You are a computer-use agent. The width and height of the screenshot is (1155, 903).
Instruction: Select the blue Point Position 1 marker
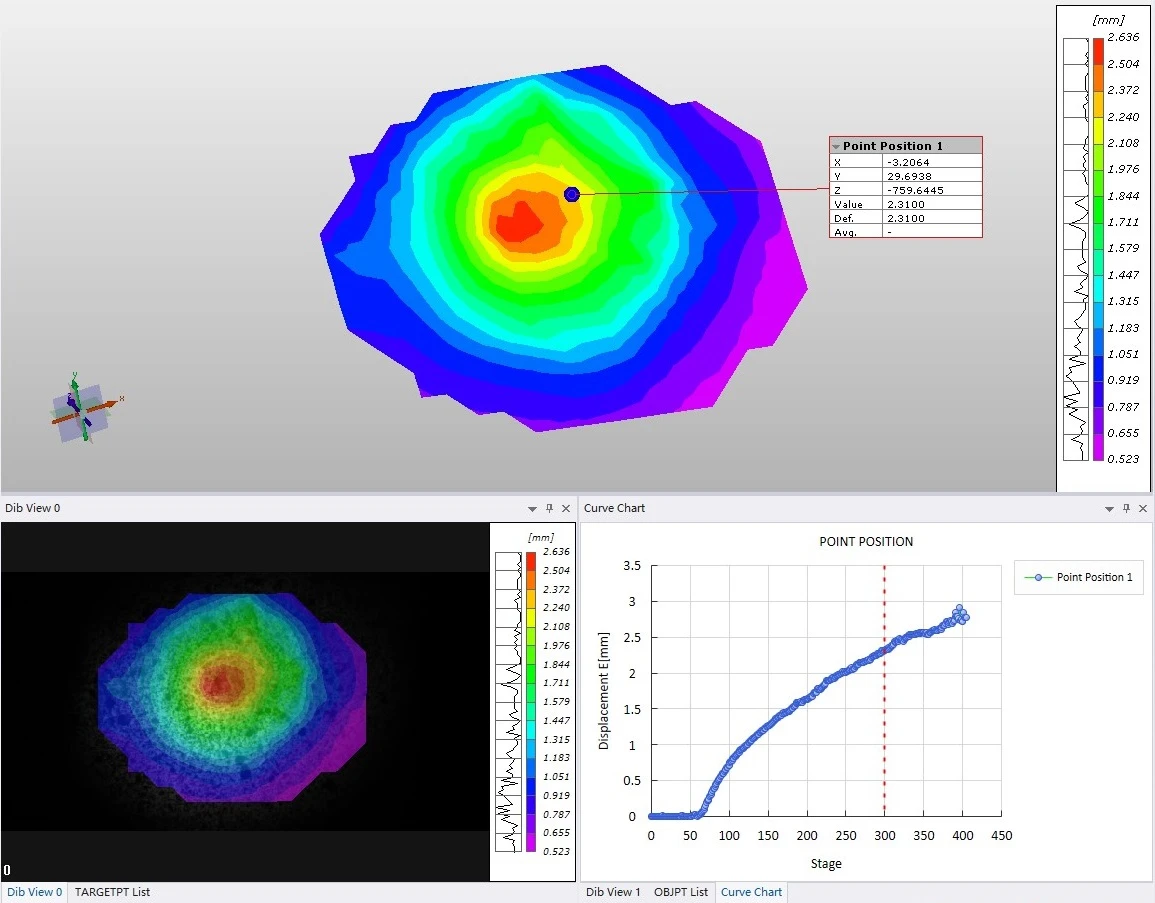point(572,194)
